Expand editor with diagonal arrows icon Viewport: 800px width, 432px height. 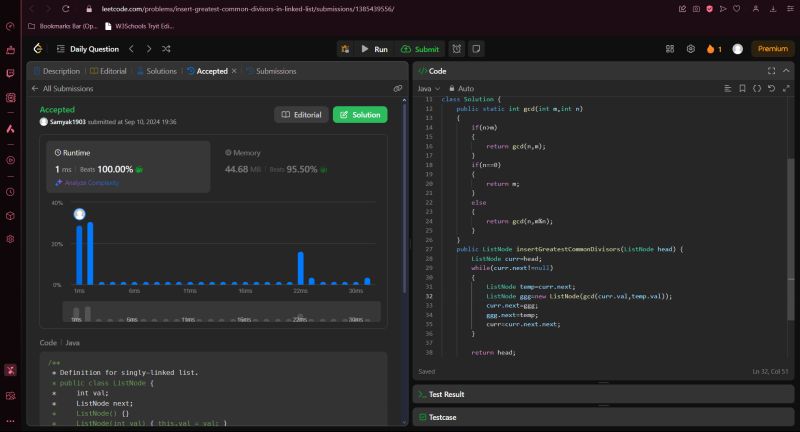click(x=786, y=89)
